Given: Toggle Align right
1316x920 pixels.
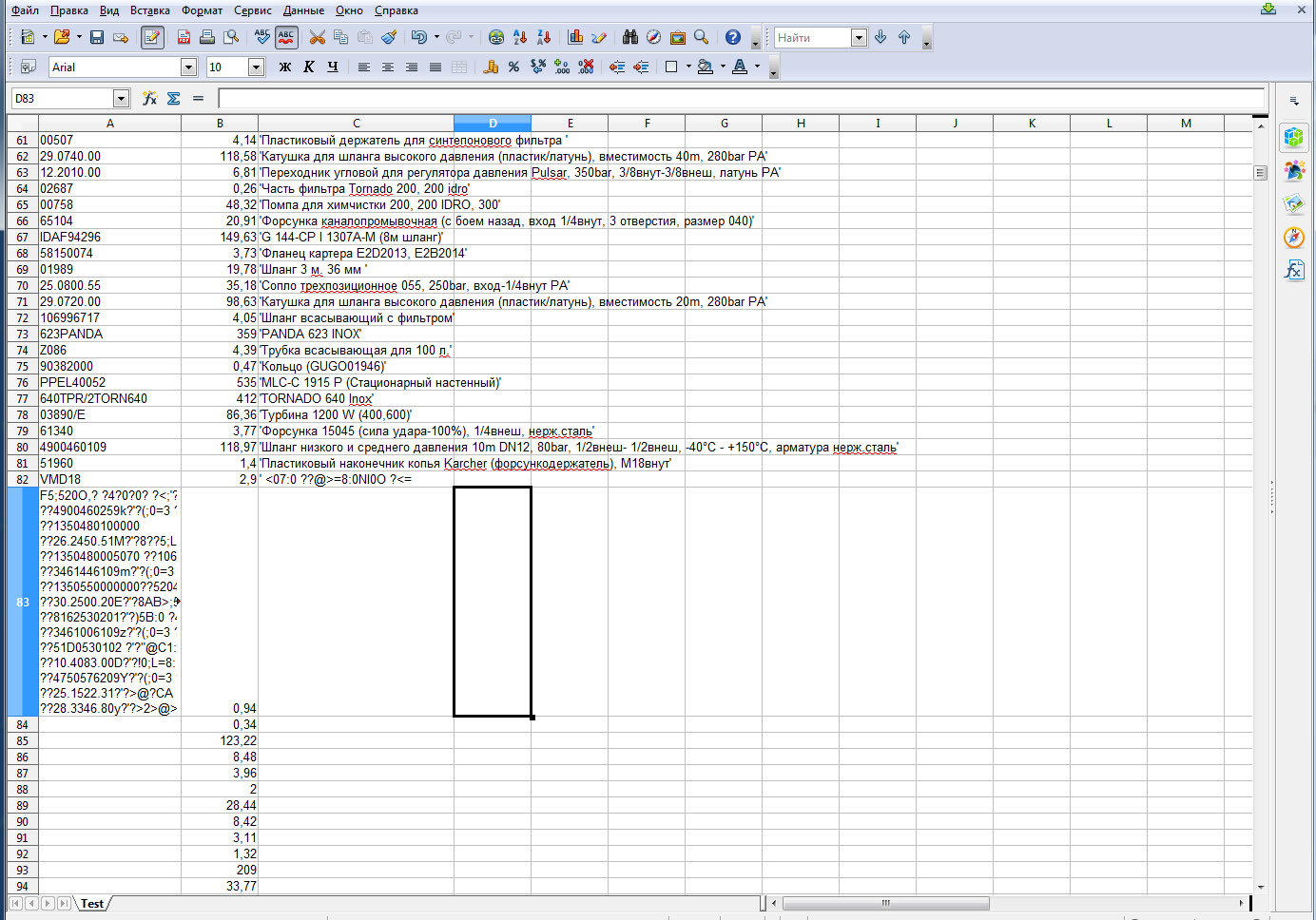Looking at the screenshot, I should [x=412, y=67].
